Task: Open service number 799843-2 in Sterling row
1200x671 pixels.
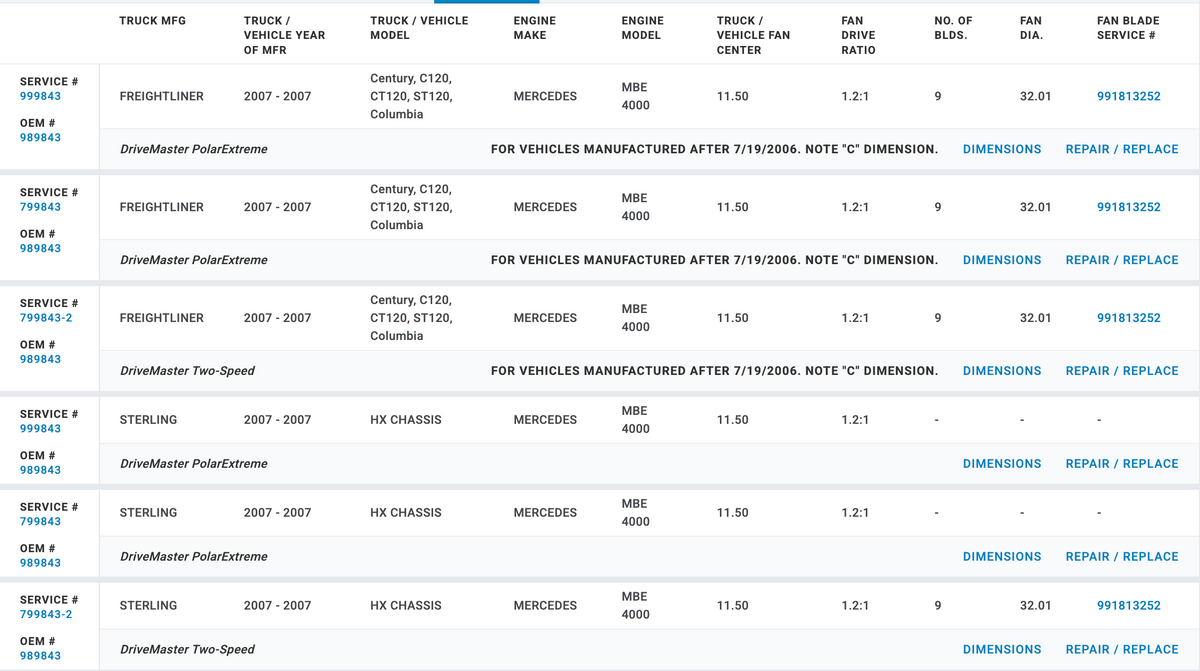Action: (46, 615)
